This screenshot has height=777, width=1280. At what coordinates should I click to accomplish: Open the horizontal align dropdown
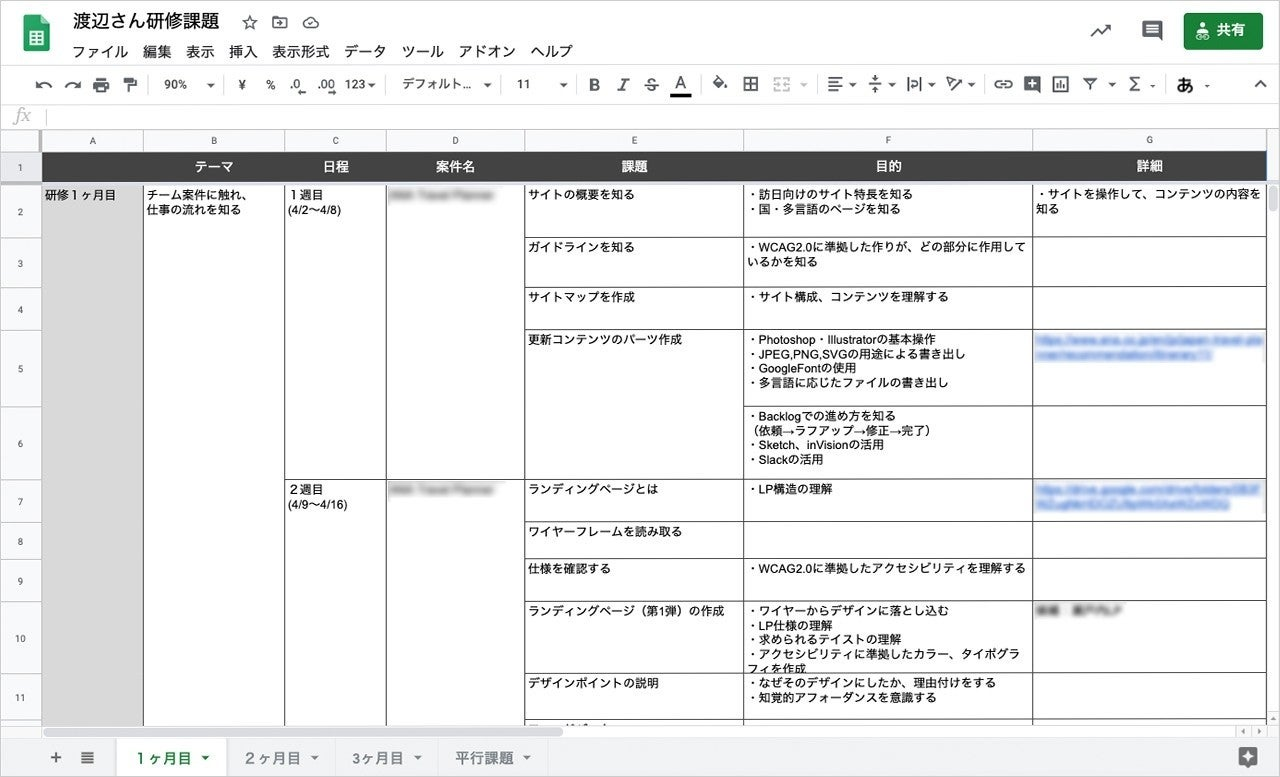[x=842, y=85]
